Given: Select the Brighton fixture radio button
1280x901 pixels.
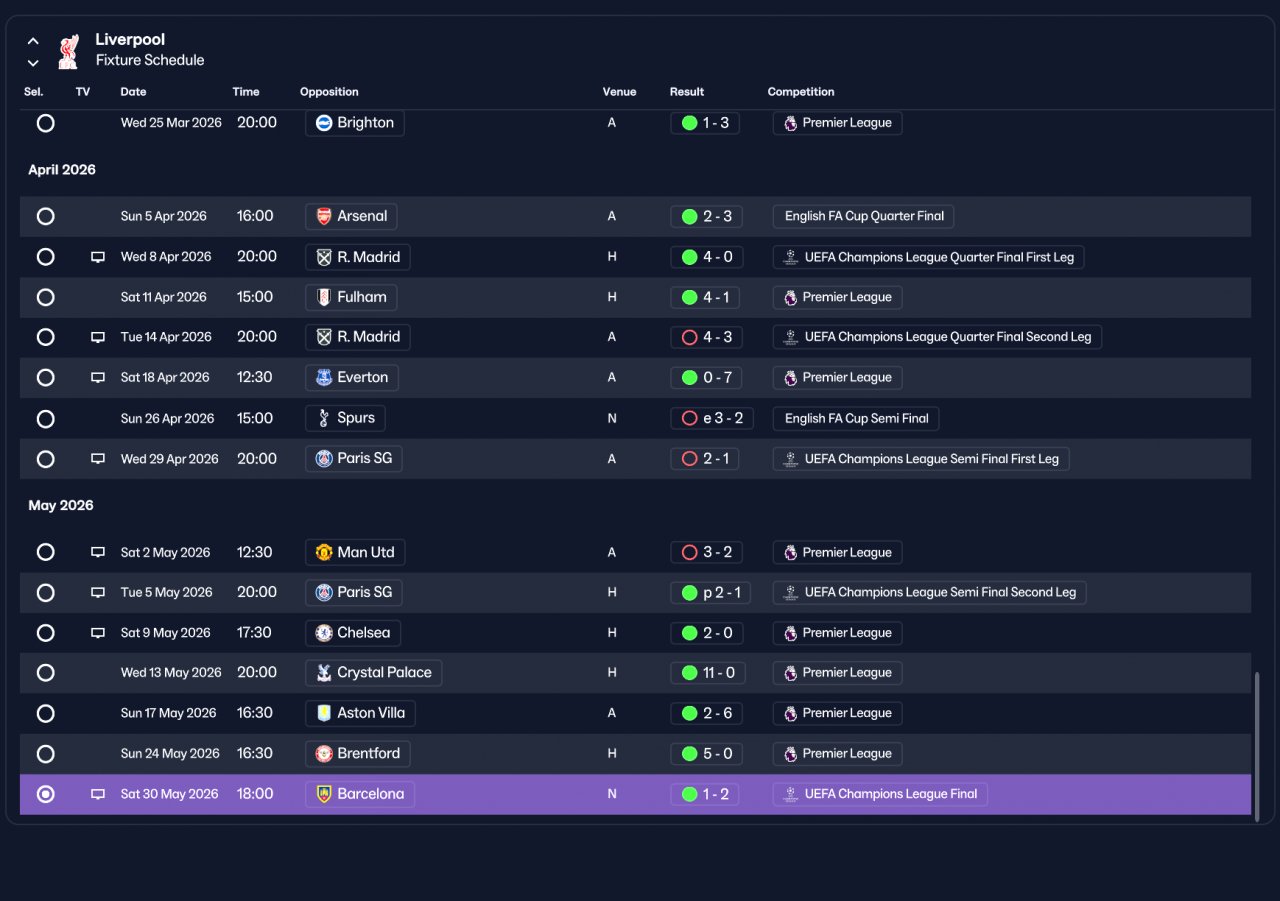Looking at the screenshot, I should (x=45, y=123).
